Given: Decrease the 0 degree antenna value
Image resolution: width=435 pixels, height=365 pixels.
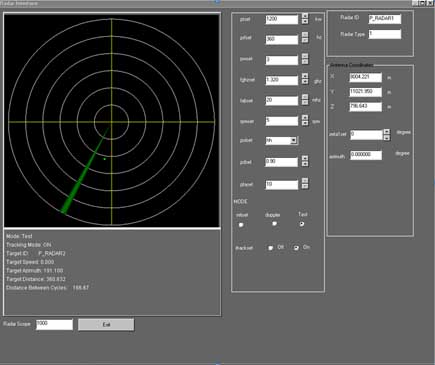Looking at the screenshot, I should [386, 138].
